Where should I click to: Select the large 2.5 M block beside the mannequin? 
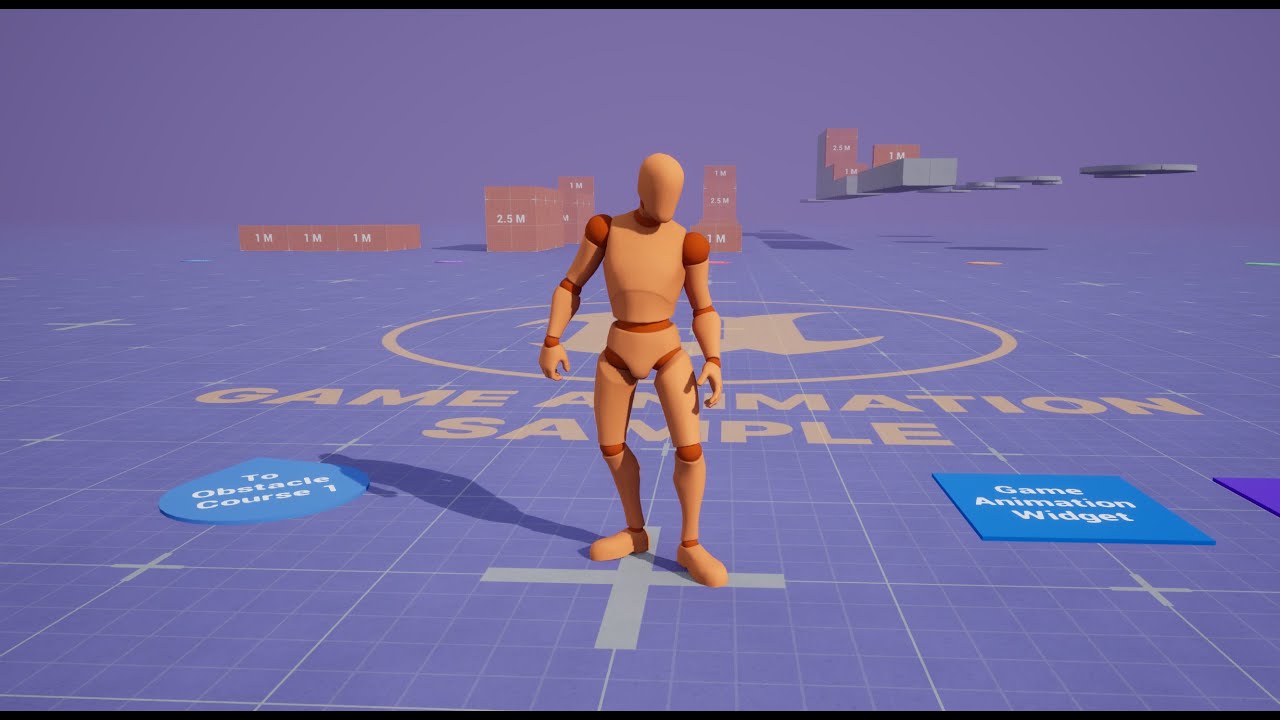523,219
